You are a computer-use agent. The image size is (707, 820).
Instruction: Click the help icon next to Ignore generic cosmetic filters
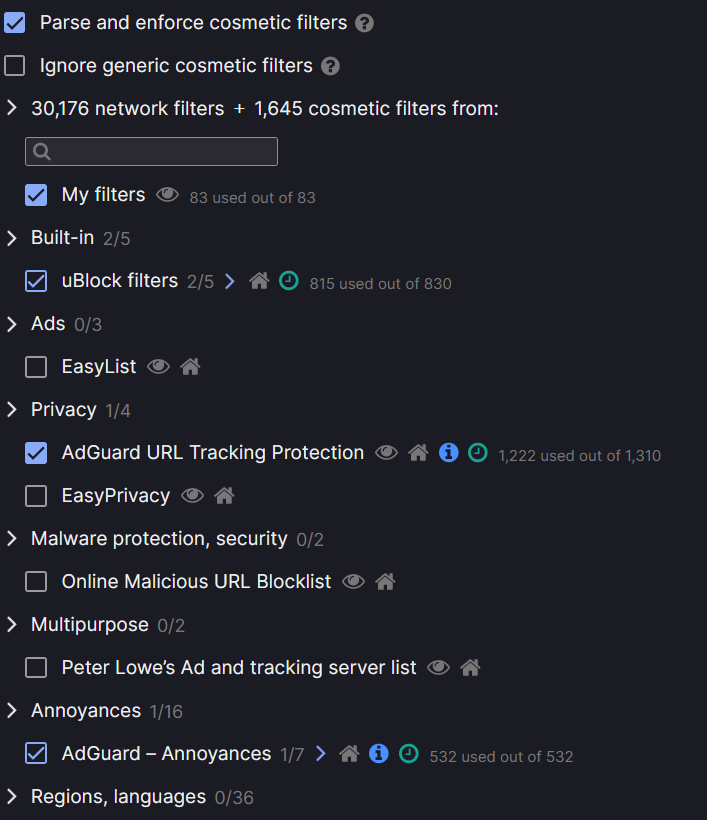click(330, 67)
